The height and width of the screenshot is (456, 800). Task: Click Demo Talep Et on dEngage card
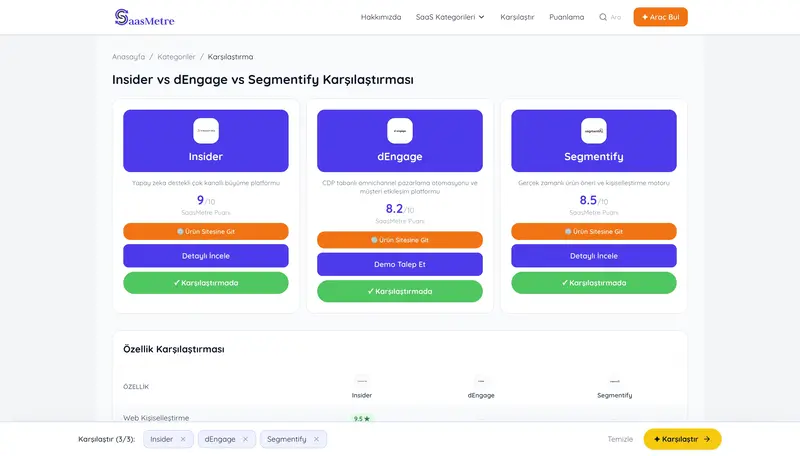pyautogui.click(x=399, y=264)
